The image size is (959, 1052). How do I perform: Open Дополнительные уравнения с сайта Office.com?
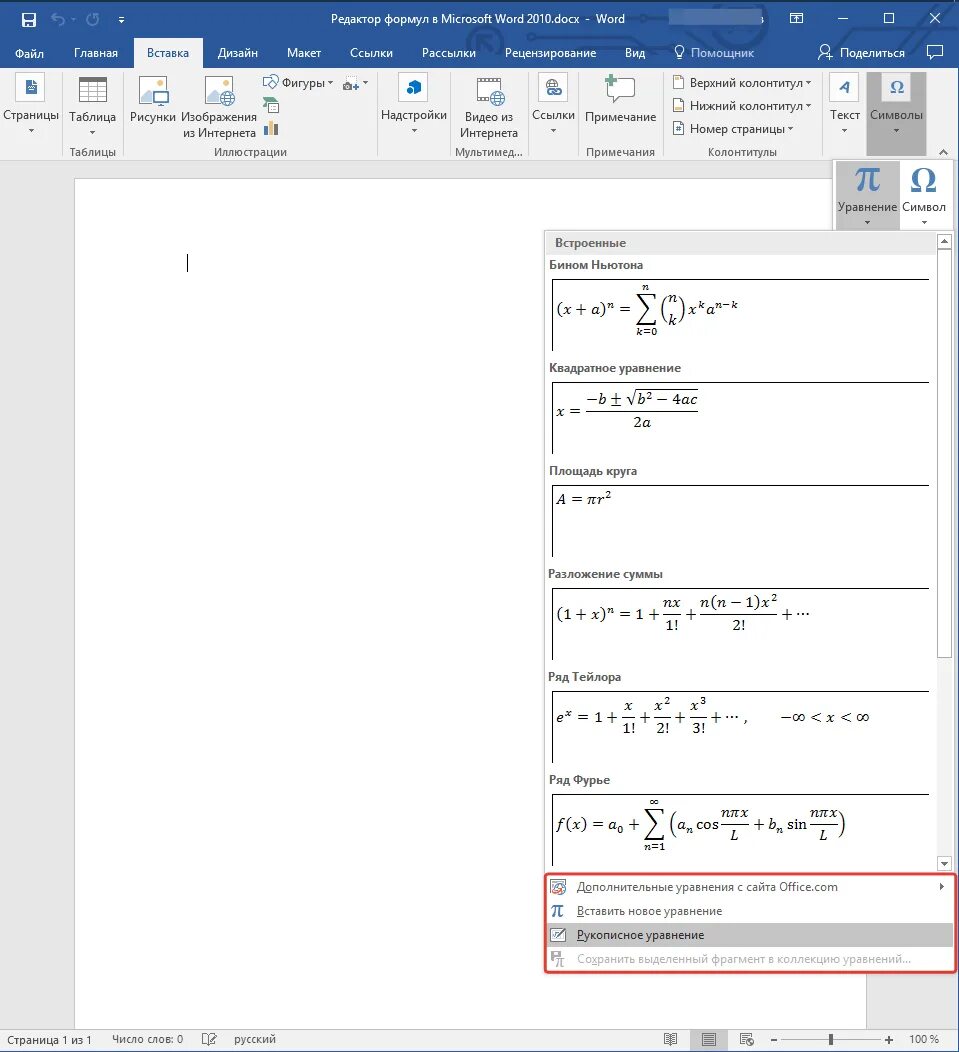pos(706,886)
